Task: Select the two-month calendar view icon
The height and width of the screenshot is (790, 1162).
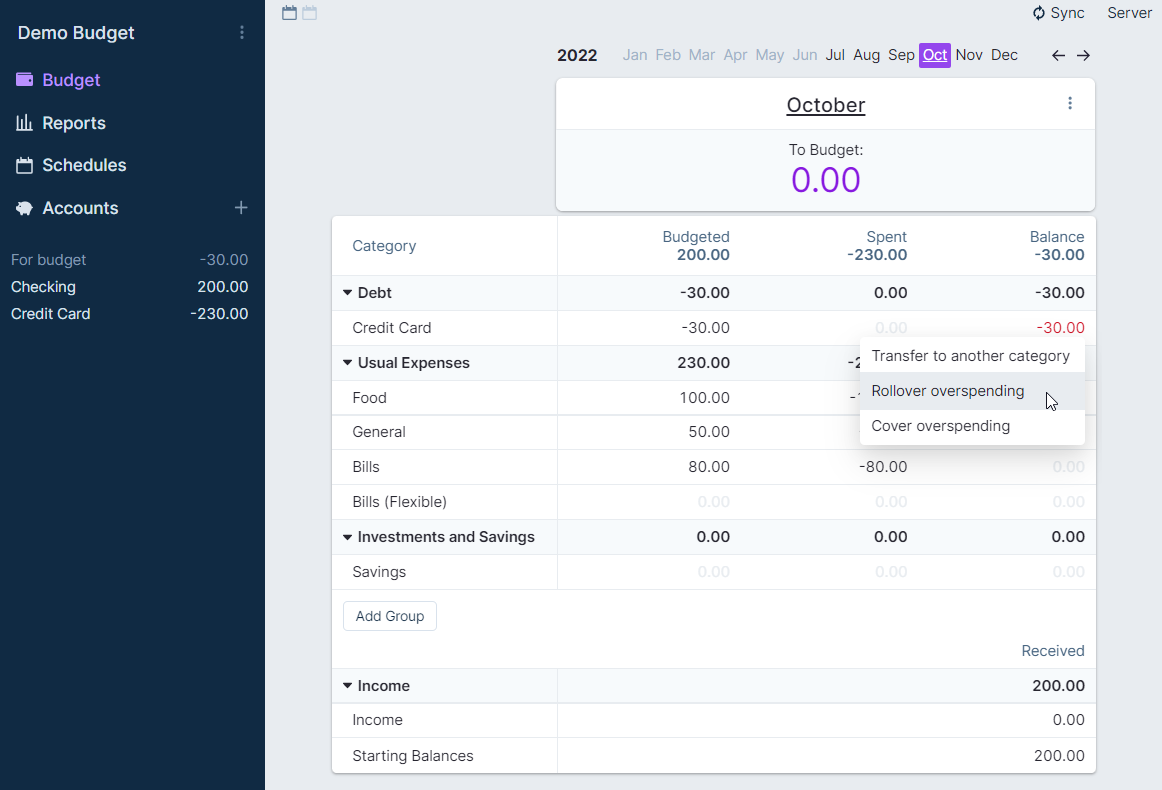Action: pos(310,13)
